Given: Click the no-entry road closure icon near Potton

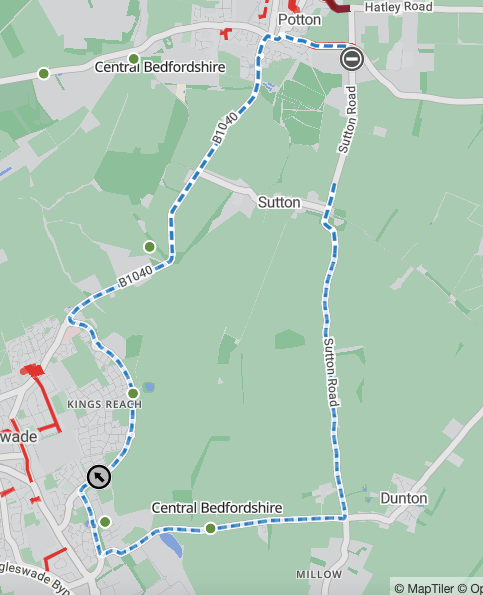Looking at the screenshot, I should point(352,59).
